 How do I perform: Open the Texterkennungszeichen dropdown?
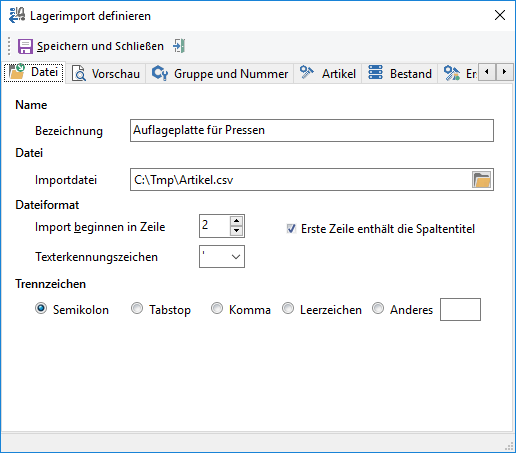(222, 257)
